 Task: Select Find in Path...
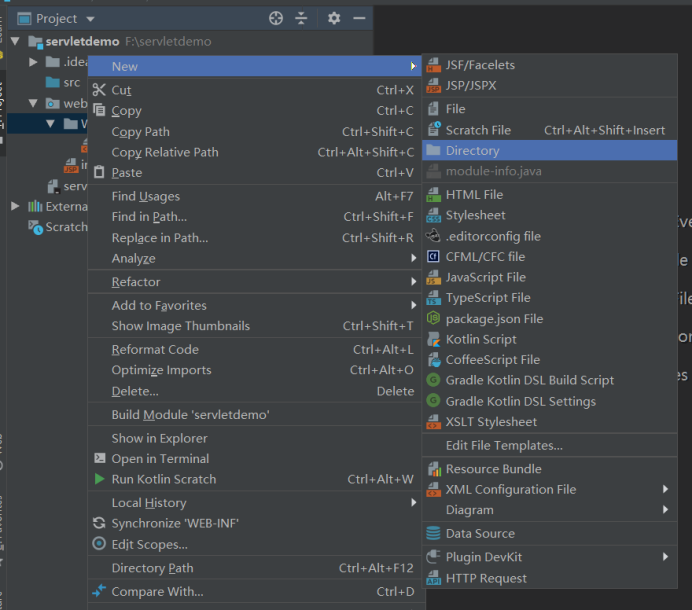[255, 217]
